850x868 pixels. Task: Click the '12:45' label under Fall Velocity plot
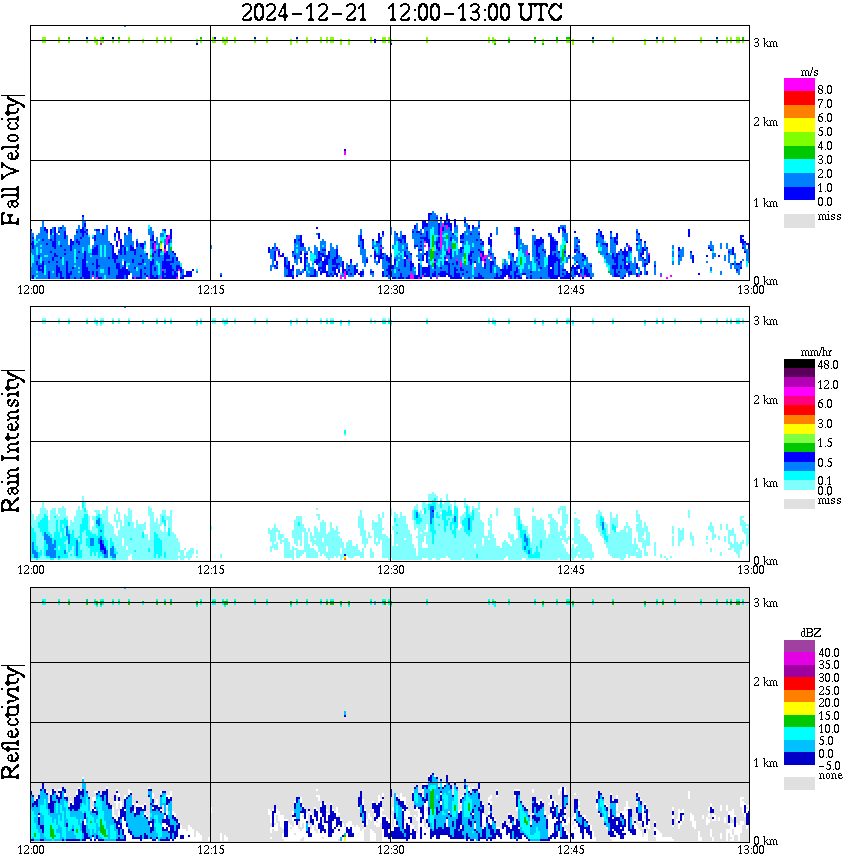[x=571, y=290]
